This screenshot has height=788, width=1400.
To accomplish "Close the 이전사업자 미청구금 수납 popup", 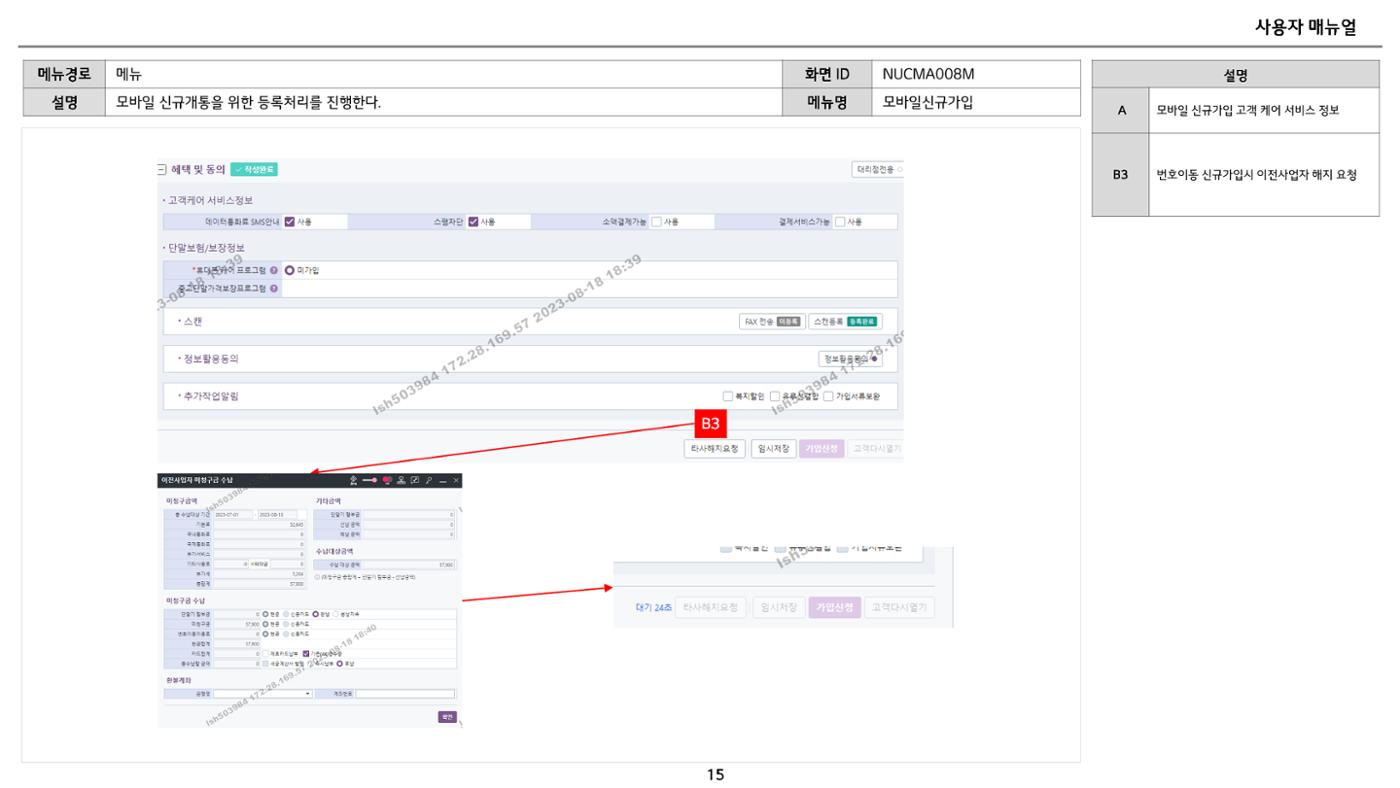I will point(456,481).
